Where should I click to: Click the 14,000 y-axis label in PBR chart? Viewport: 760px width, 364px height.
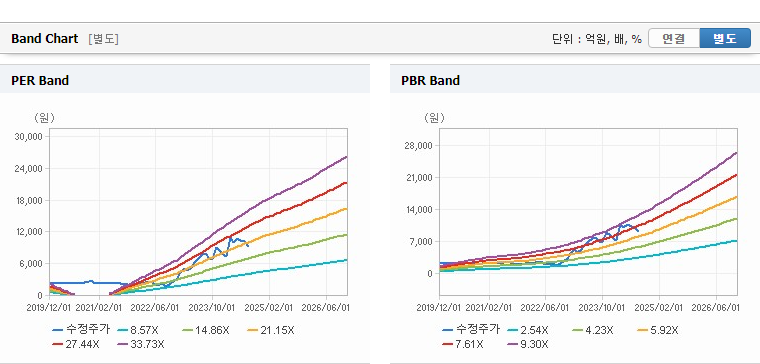point(420,210)
